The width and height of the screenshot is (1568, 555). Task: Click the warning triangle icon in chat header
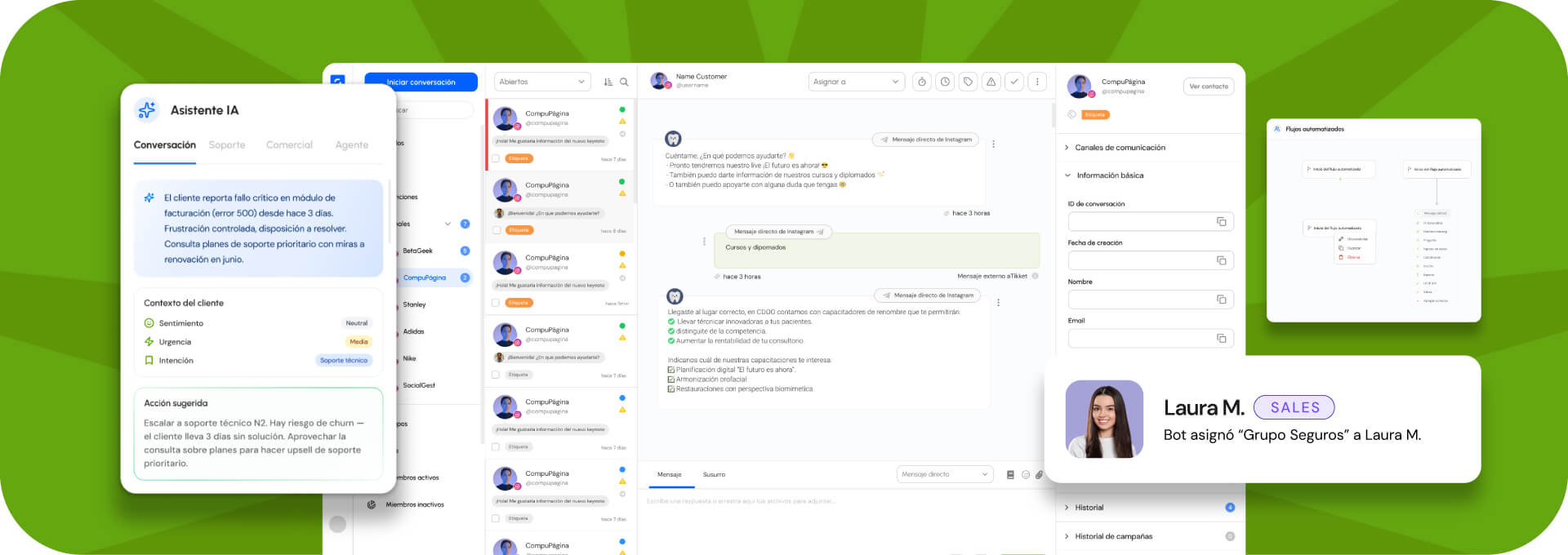tap(991, 82)
